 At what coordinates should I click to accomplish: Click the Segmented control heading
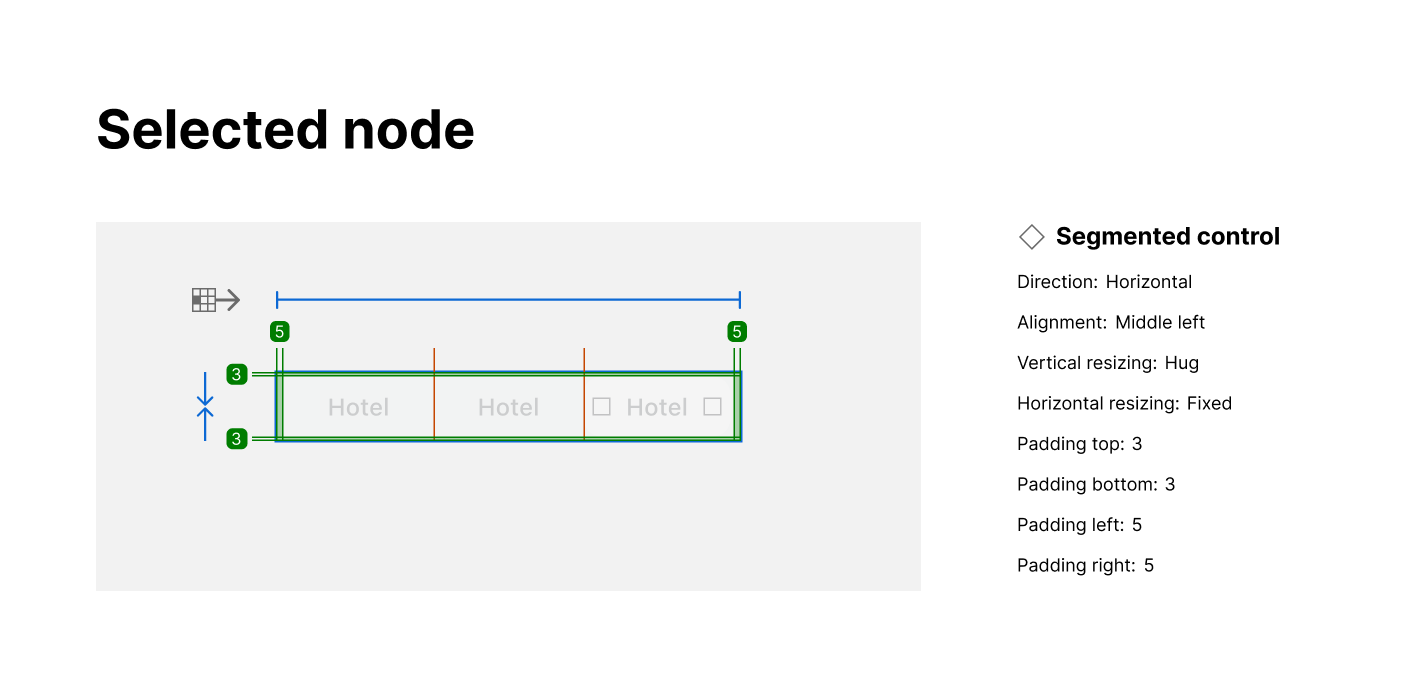click(1167, 237)
